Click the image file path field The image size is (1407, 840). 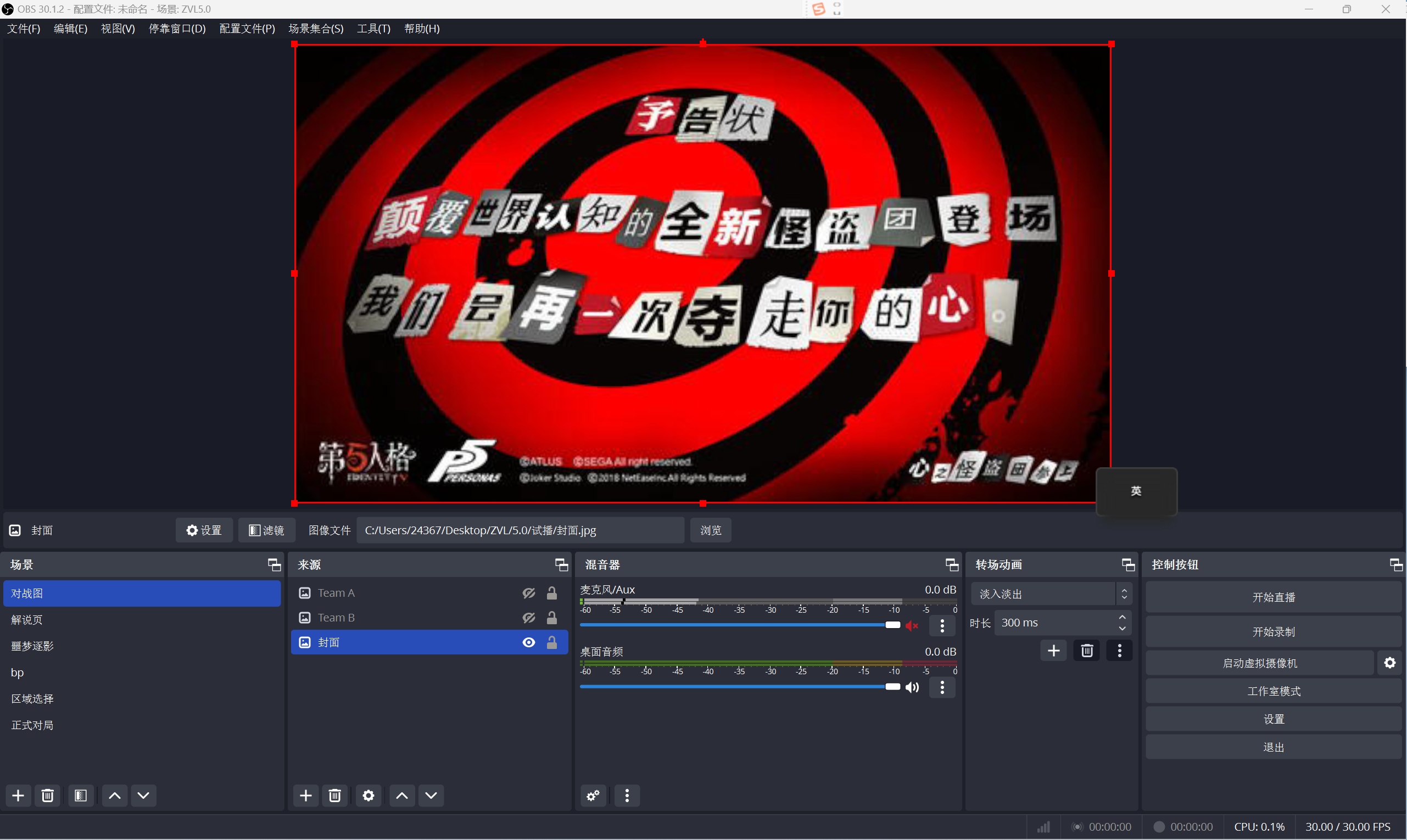coord(520,530)
